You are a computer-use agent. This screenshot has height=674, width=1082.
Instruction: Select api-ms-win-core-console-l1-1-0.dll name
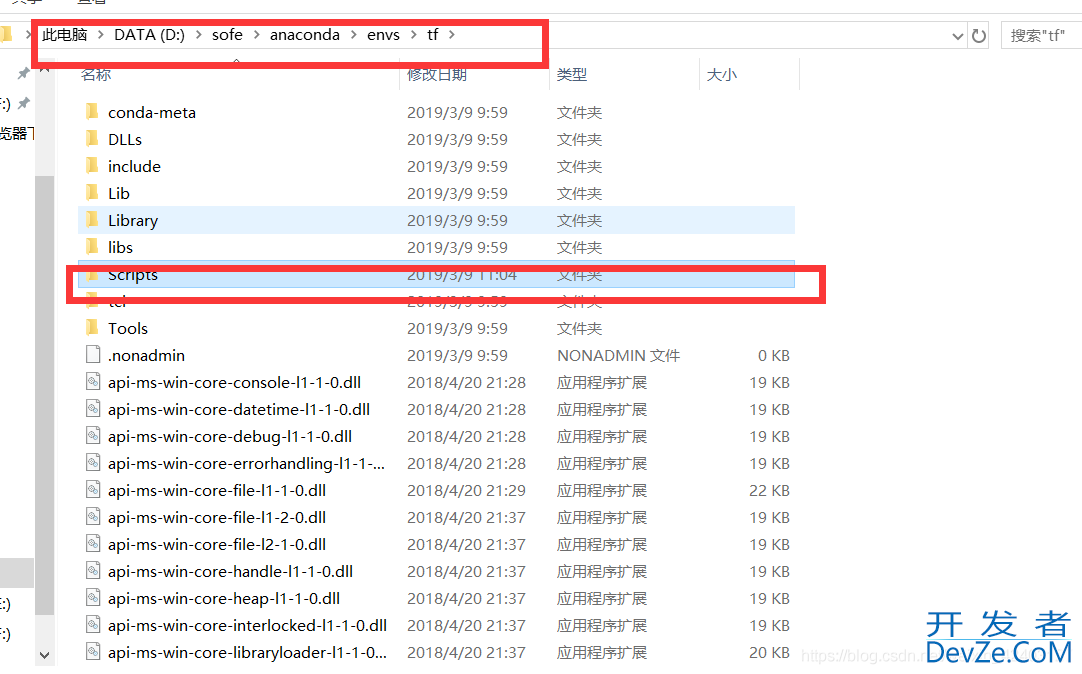(235, 382)
